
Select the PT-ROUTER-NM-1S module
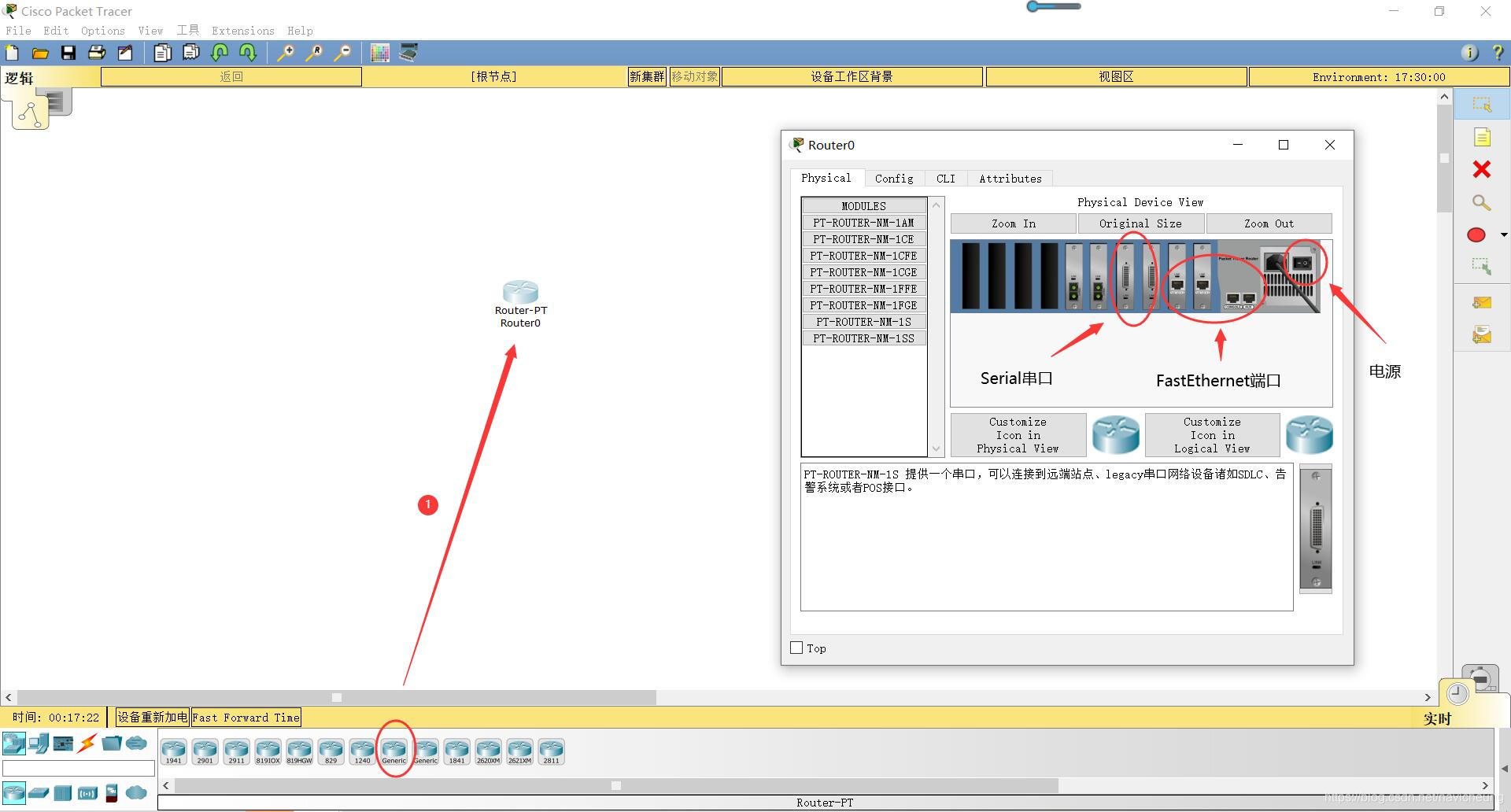[x=863, y=322]
